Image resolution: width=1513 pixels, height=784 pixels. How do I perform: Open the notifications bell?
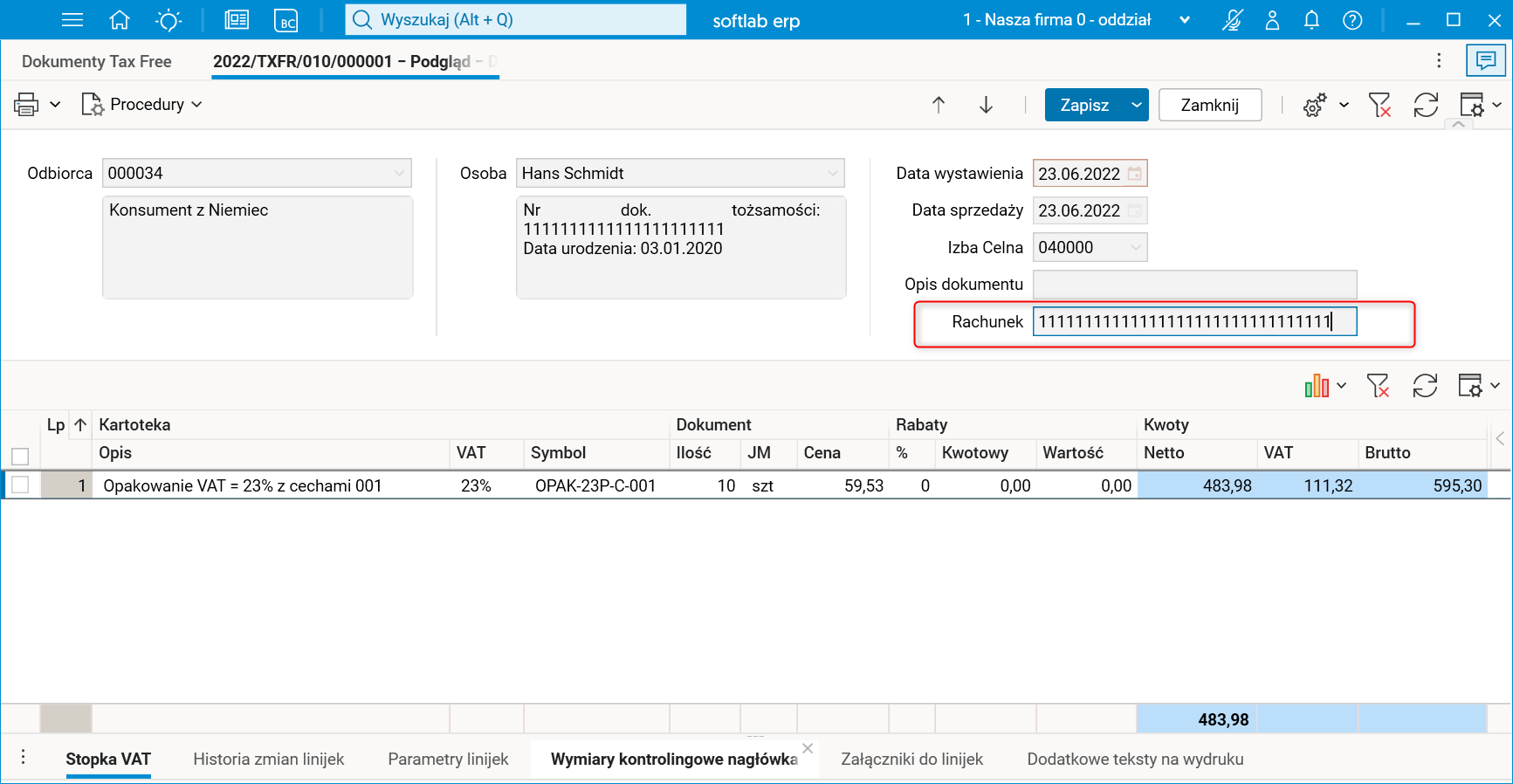1311,19
